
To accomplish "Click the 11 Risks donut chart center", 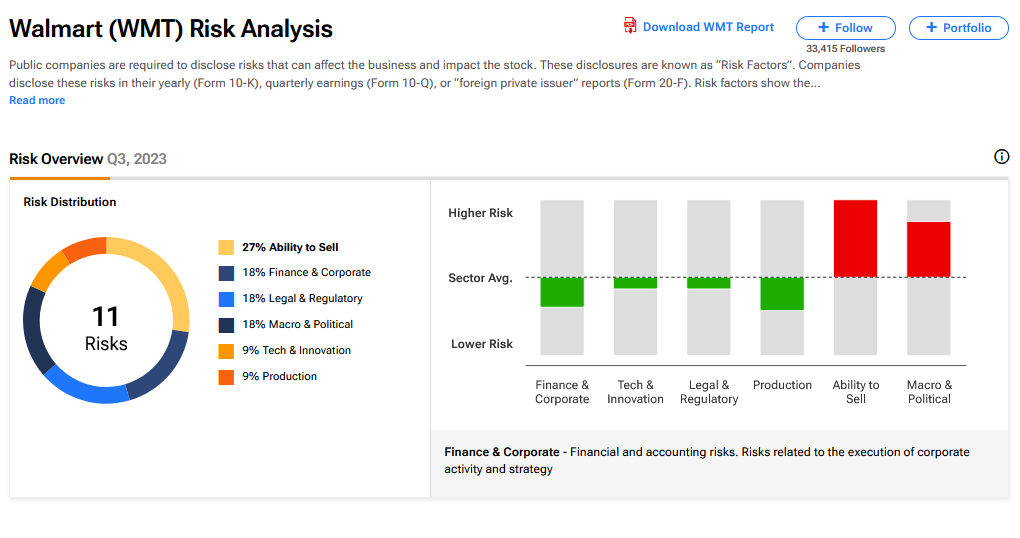I will click(106, 329).
